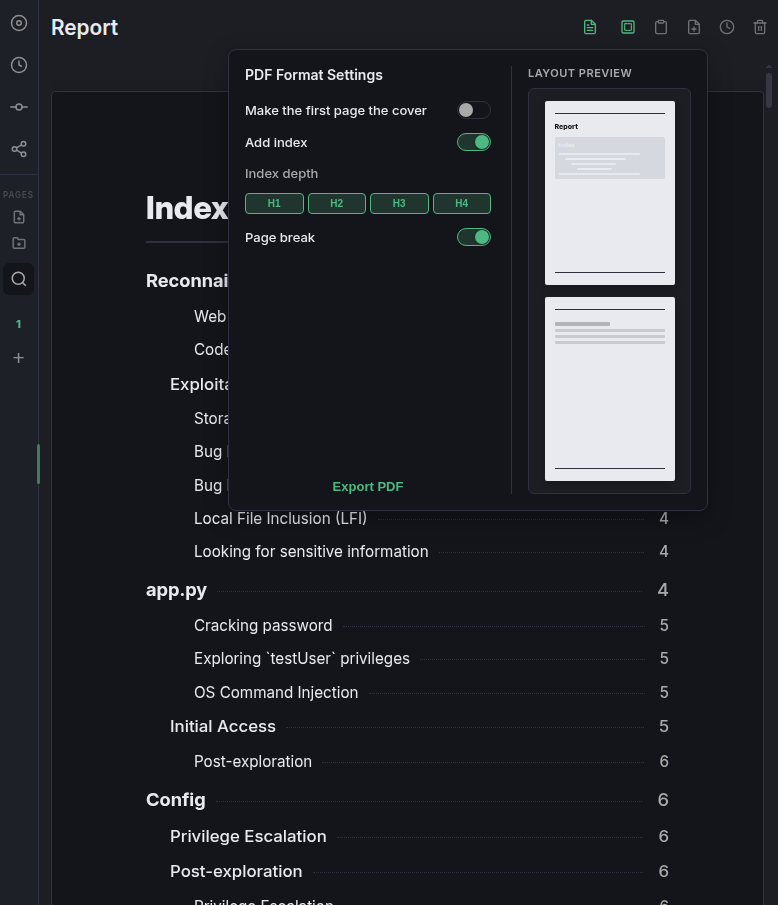Open the search magnifier in sidebar
Image resolution: width=778 pixels, height=905 pixels.
pos(19,279)
